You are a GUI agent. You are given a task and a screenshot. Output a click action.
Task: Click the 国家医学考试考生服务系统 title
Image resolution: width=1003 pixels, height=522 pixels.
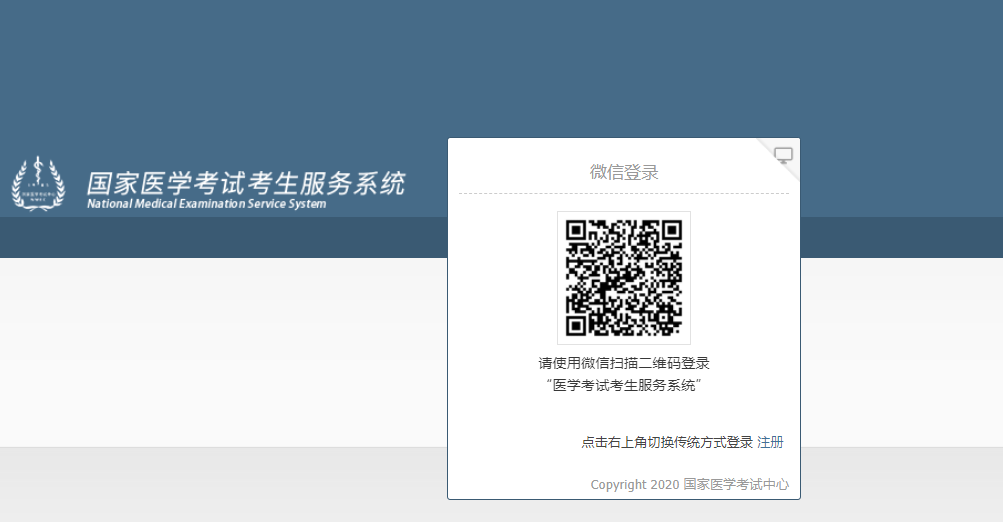pos(246,183)
